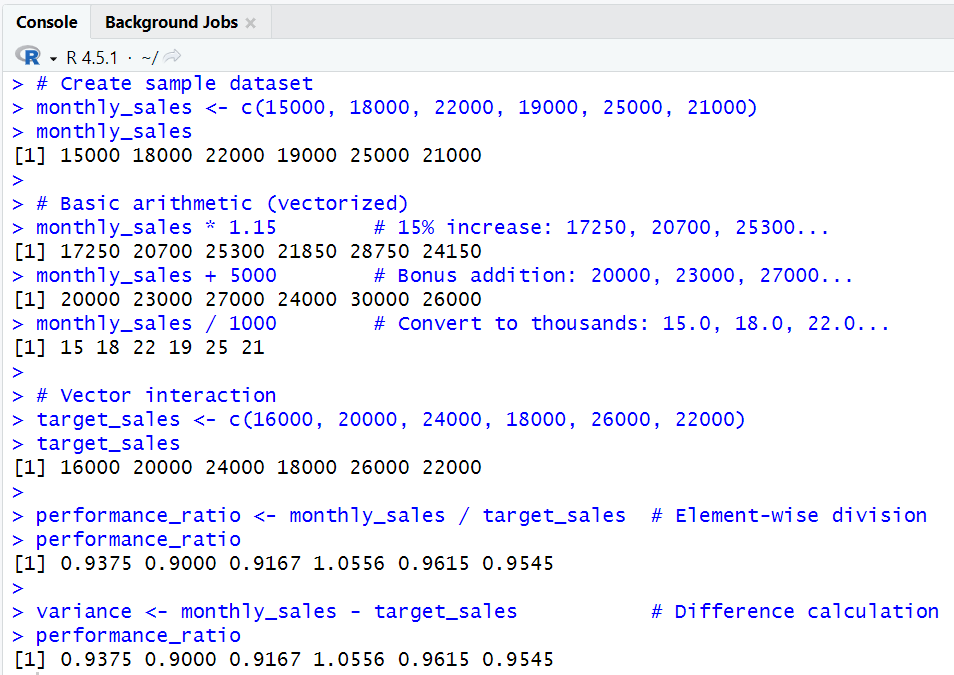The height and width of the screenshot is (675, 954).
Task: Select the Console tab
Action: 46,21
